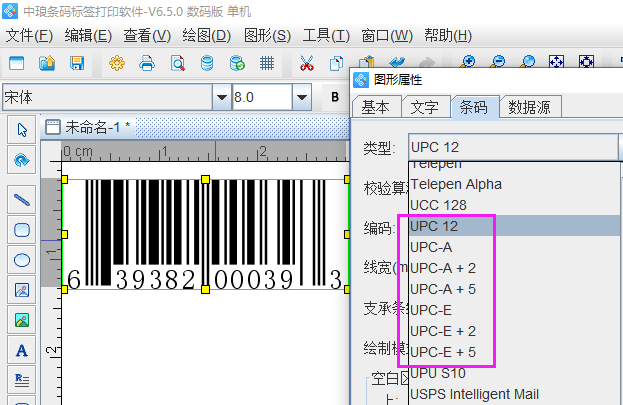Click the blue curved arrow tool
Image resolution: width=623 pixels, height=405 pixels.
pos(22,160)
